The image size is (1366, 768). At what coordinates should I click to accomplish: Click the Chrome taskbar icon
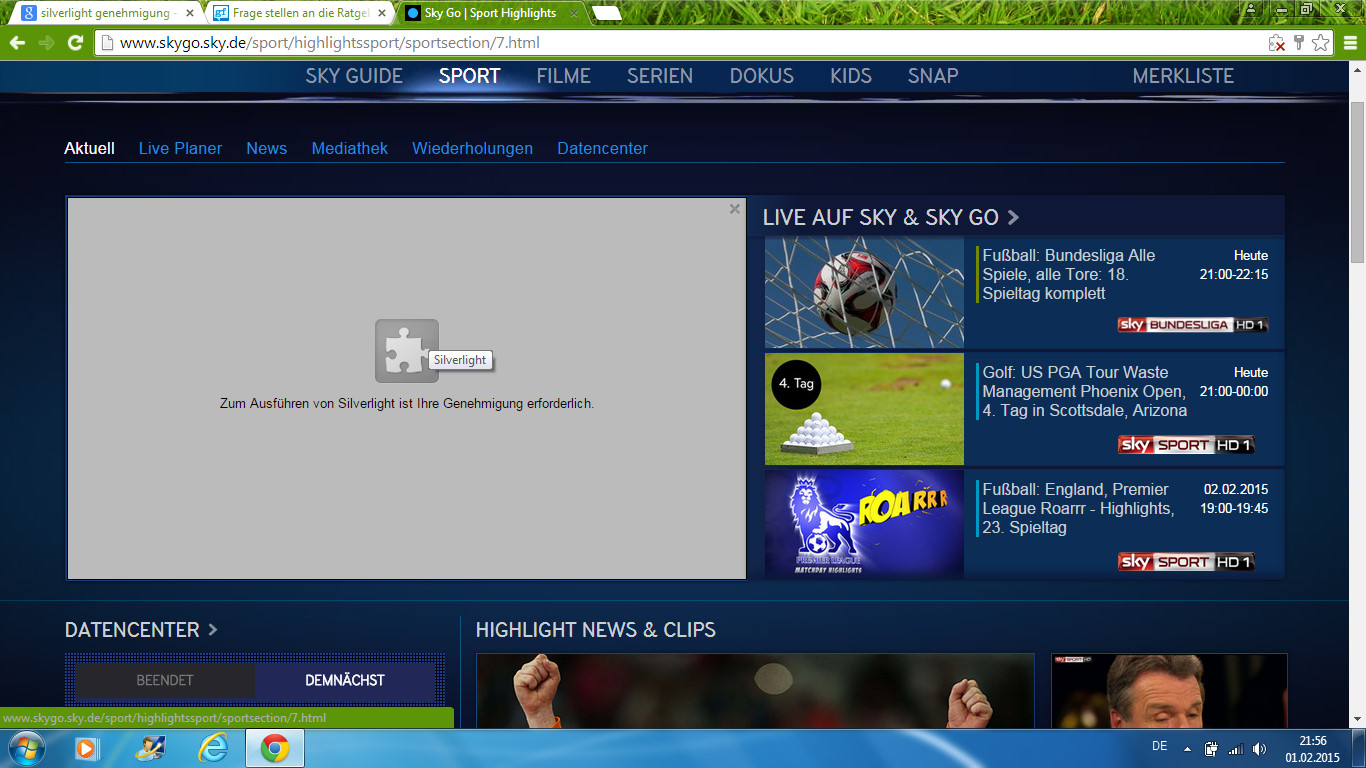tap(275, 748)
